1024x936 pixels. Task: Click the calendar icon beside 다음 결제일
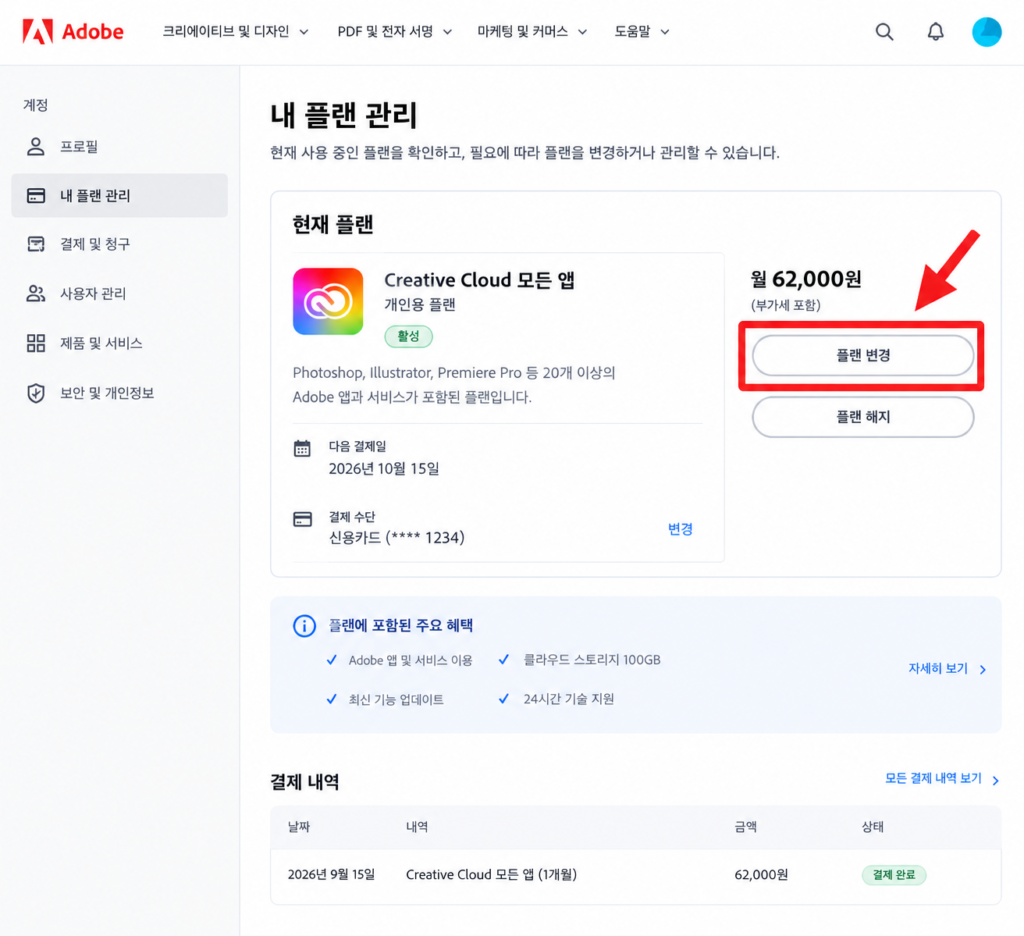click(x=302, y=449)
